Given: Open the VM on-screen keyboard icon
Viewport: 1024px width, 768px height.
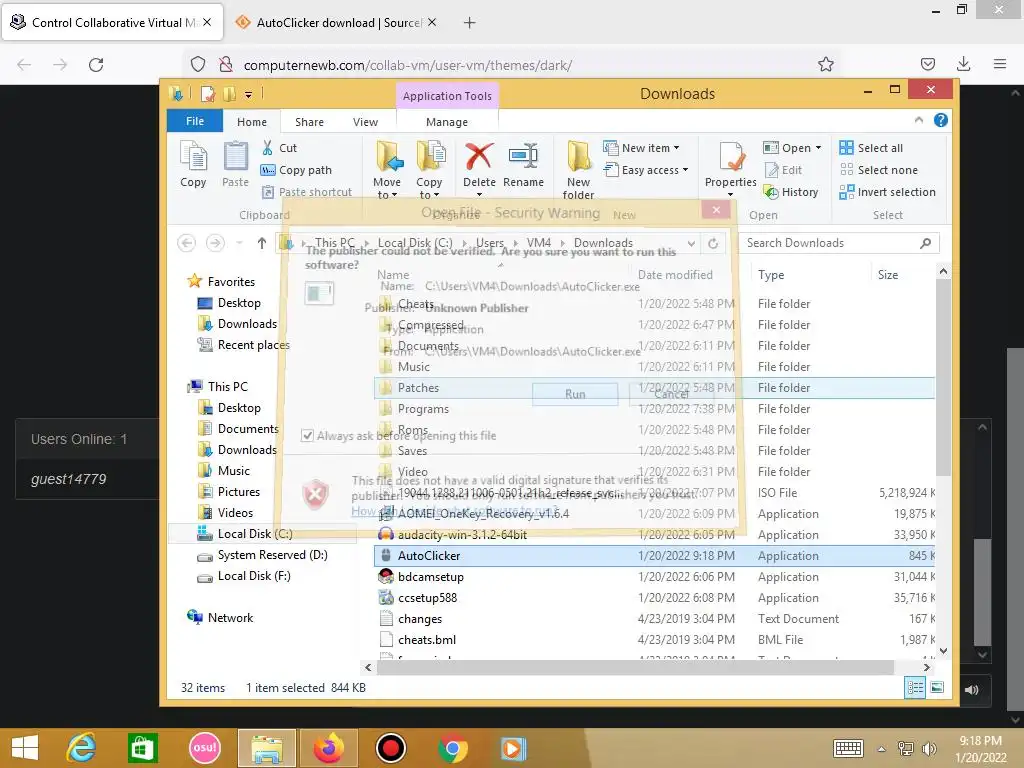Looking at the screenshot, I should click(x=848, y=748).
